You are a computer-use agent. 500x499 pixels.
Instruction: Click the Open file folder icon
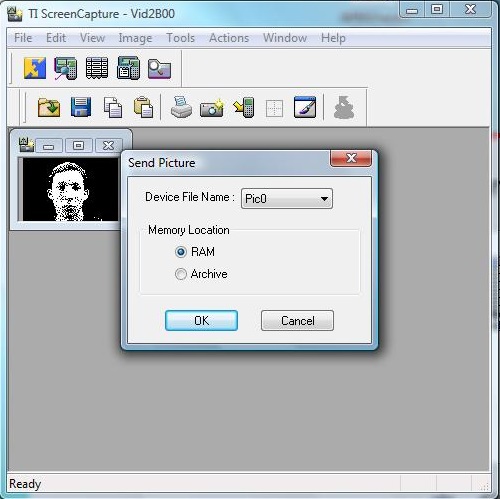tap(49, 107)
